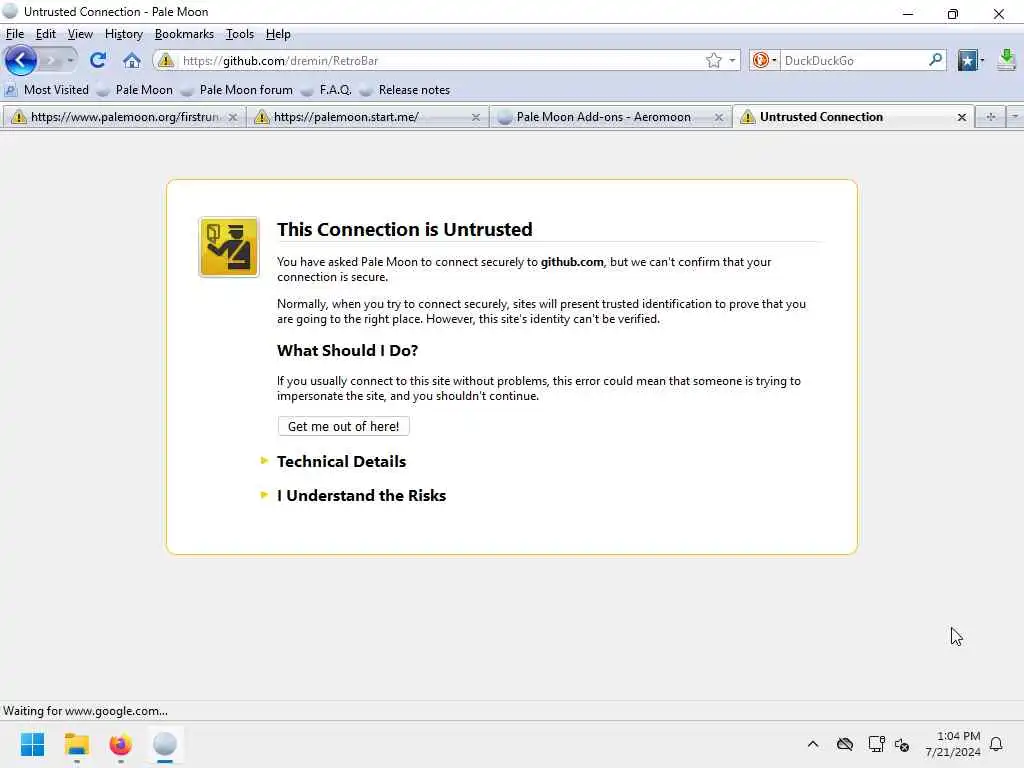The width and height of the screenshot is (1024, 768).
Task: Open the Pale Moon forum bookmark
Action: 237,90
